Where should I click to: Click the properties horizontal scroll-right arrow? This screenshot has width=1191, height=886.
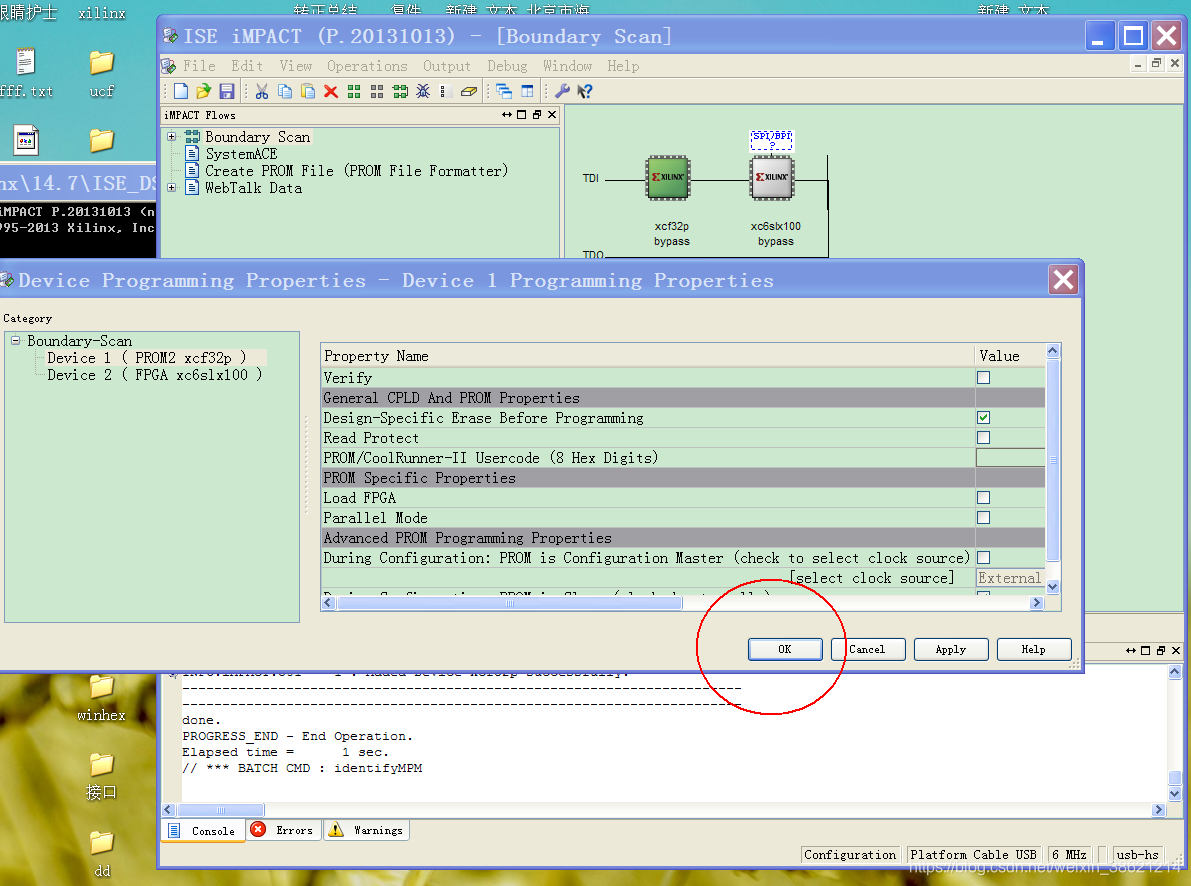1037,603
